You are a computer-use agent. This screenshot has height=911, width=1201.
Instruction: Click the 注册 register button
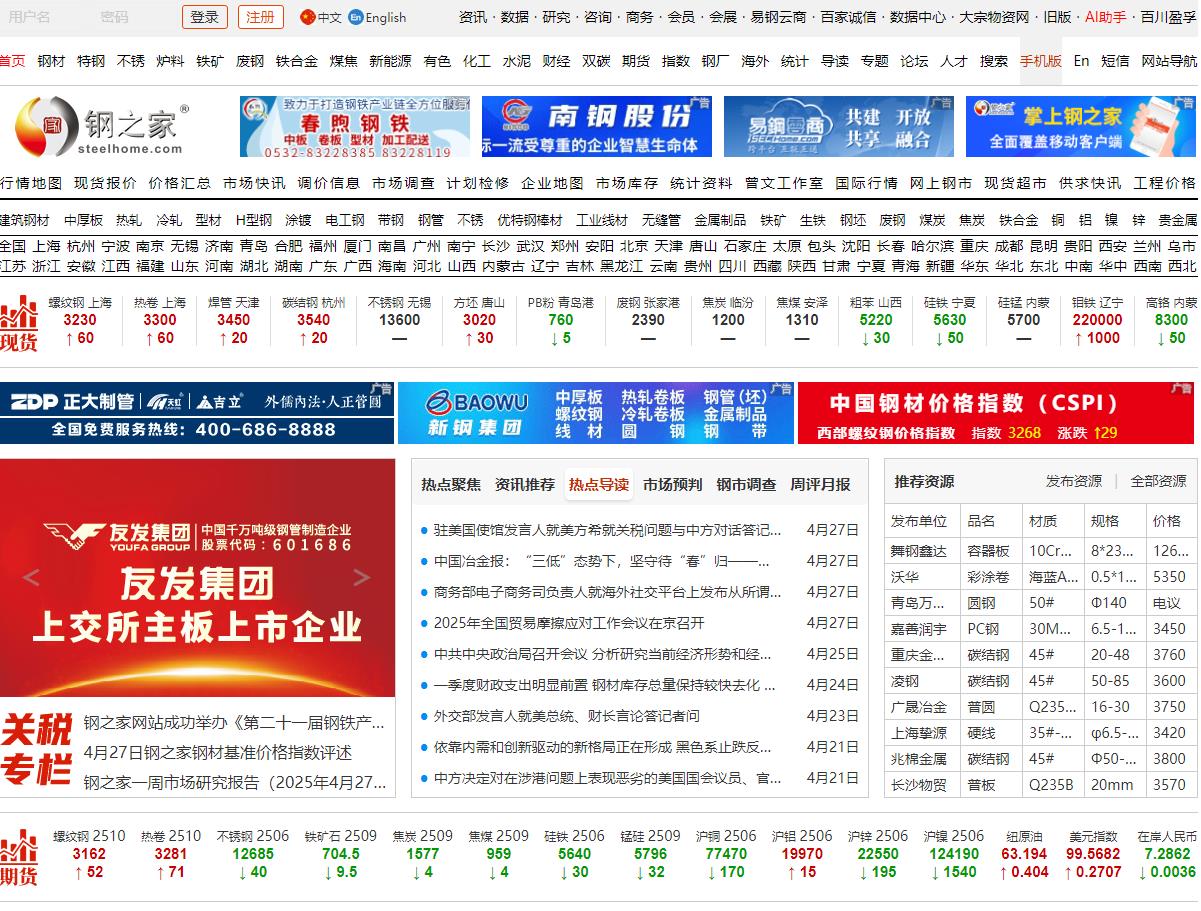[x=260, y=17]
